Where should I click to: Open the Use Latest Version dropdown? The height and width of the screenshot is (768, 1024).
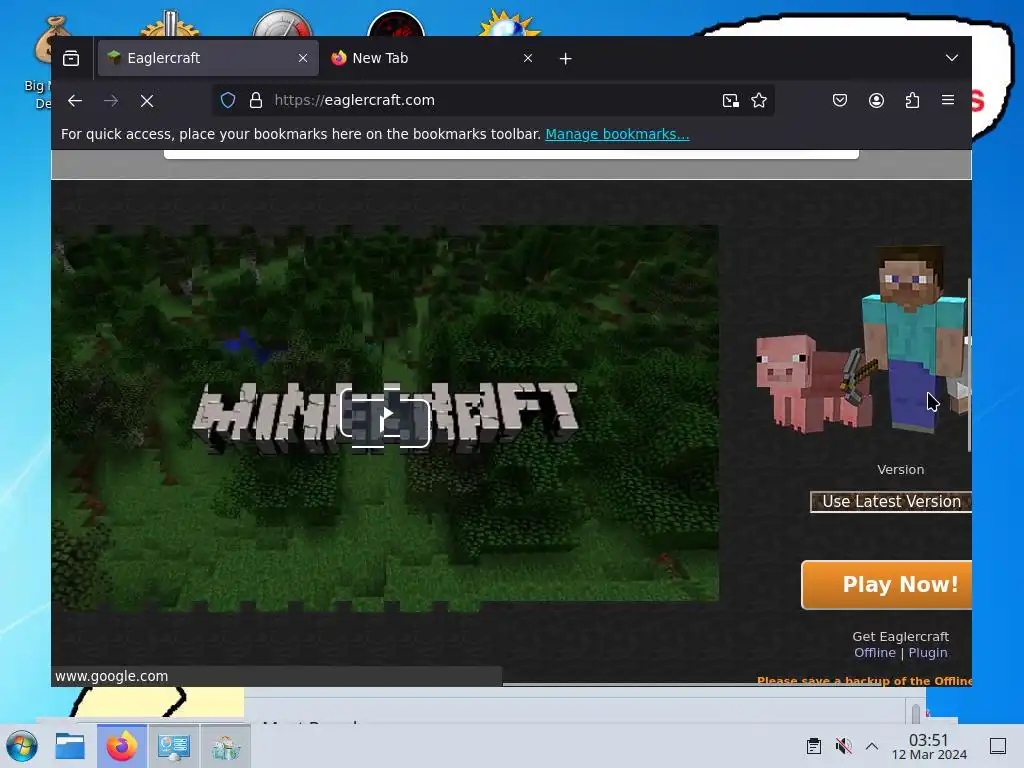tap(891, 502)
